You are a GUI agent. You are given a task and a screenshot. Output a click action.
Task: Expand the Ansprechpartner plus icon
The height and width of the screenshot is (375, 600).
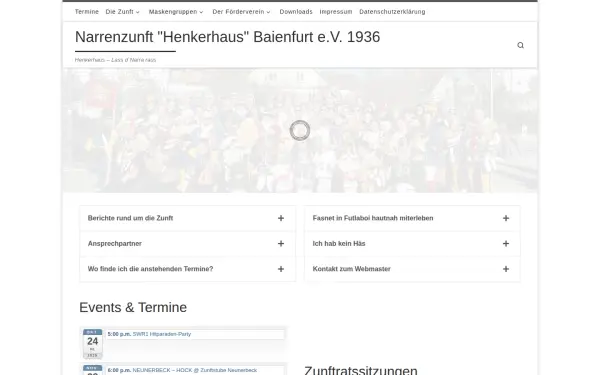(x=281, y=244)
